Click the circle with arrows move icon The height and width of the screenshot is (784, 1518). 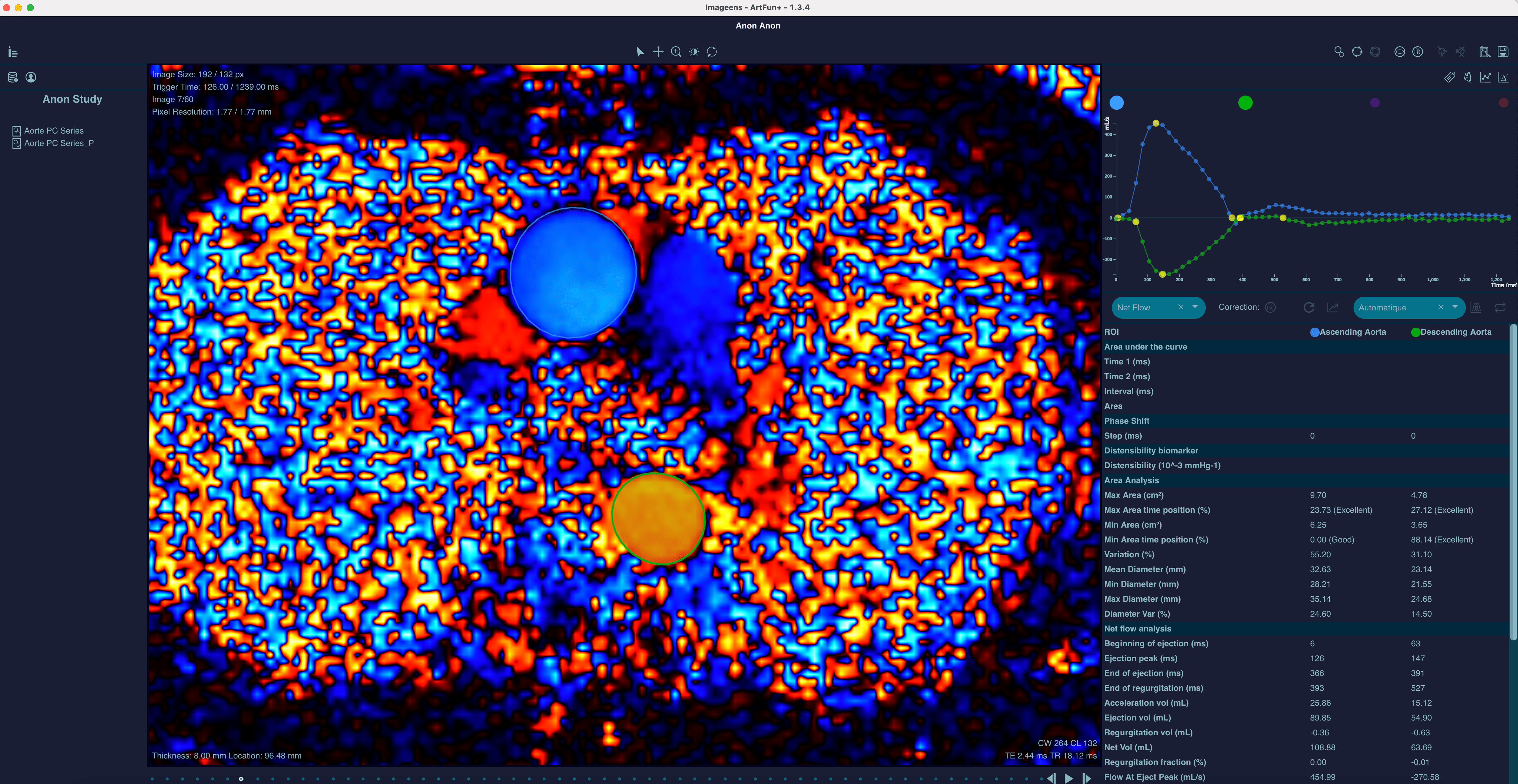[x=1442, y=52]
